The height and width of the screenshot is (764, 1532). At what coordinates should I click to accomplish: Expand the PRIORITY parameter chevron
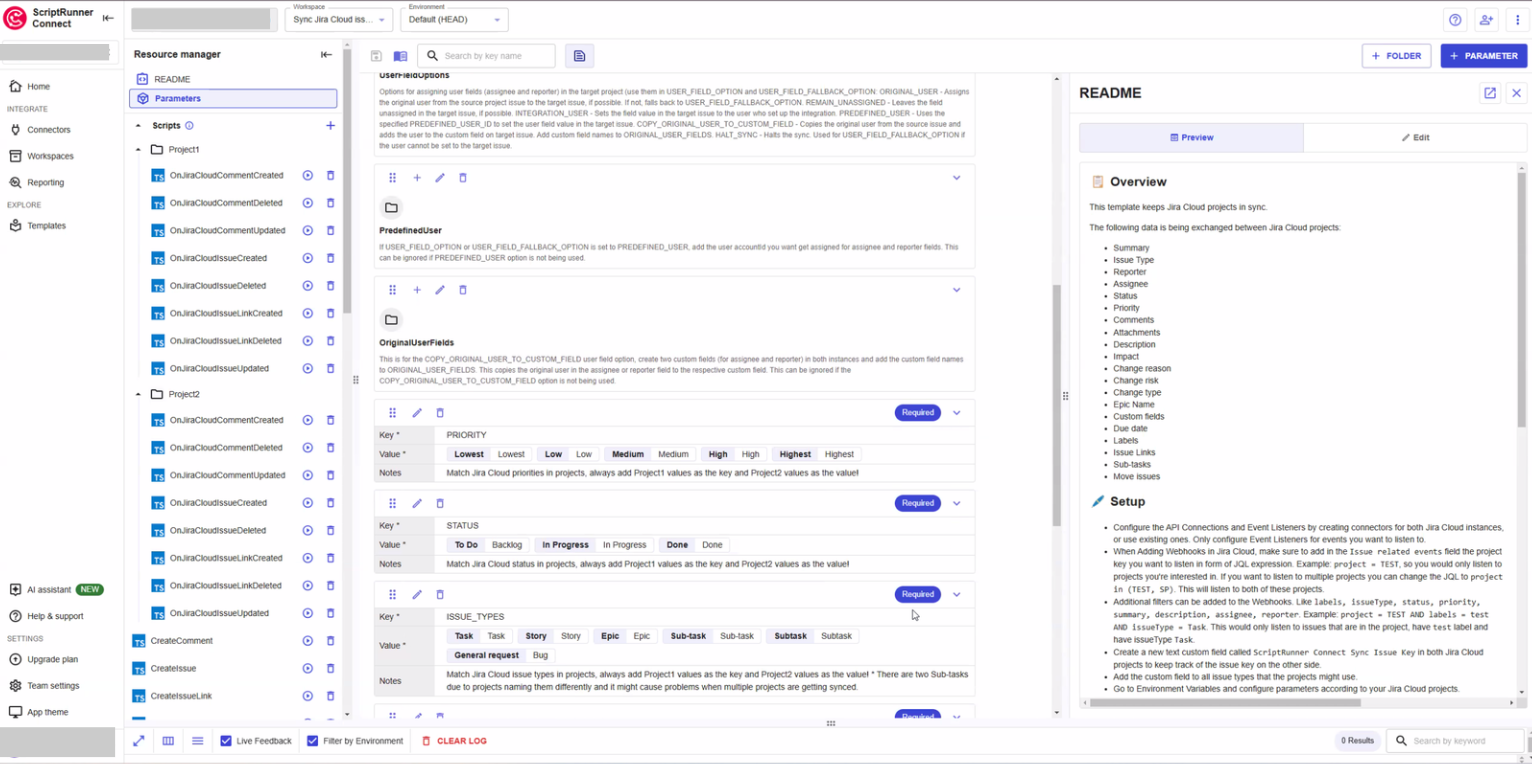956,413
